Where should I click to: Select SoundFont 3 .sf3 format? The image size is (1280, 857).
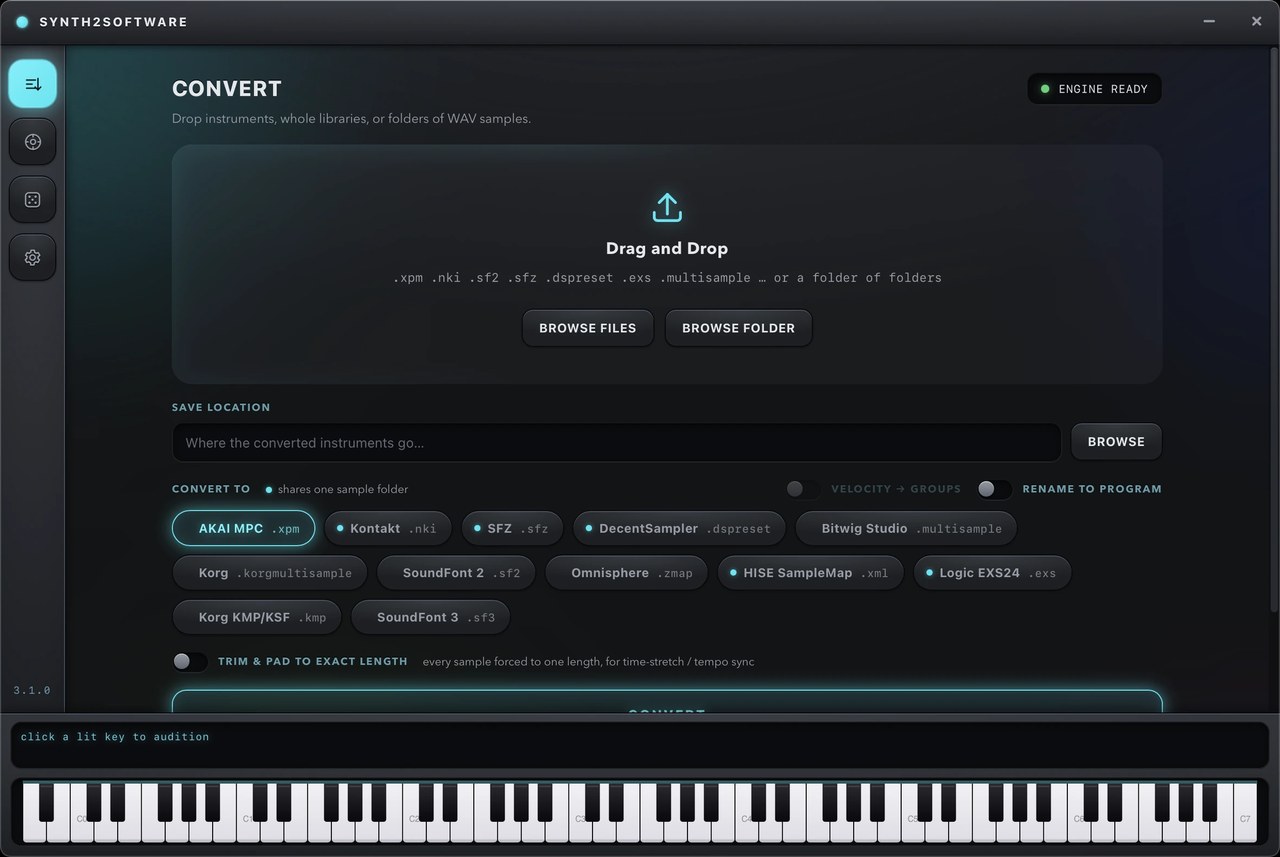click(x=431, y=617)
